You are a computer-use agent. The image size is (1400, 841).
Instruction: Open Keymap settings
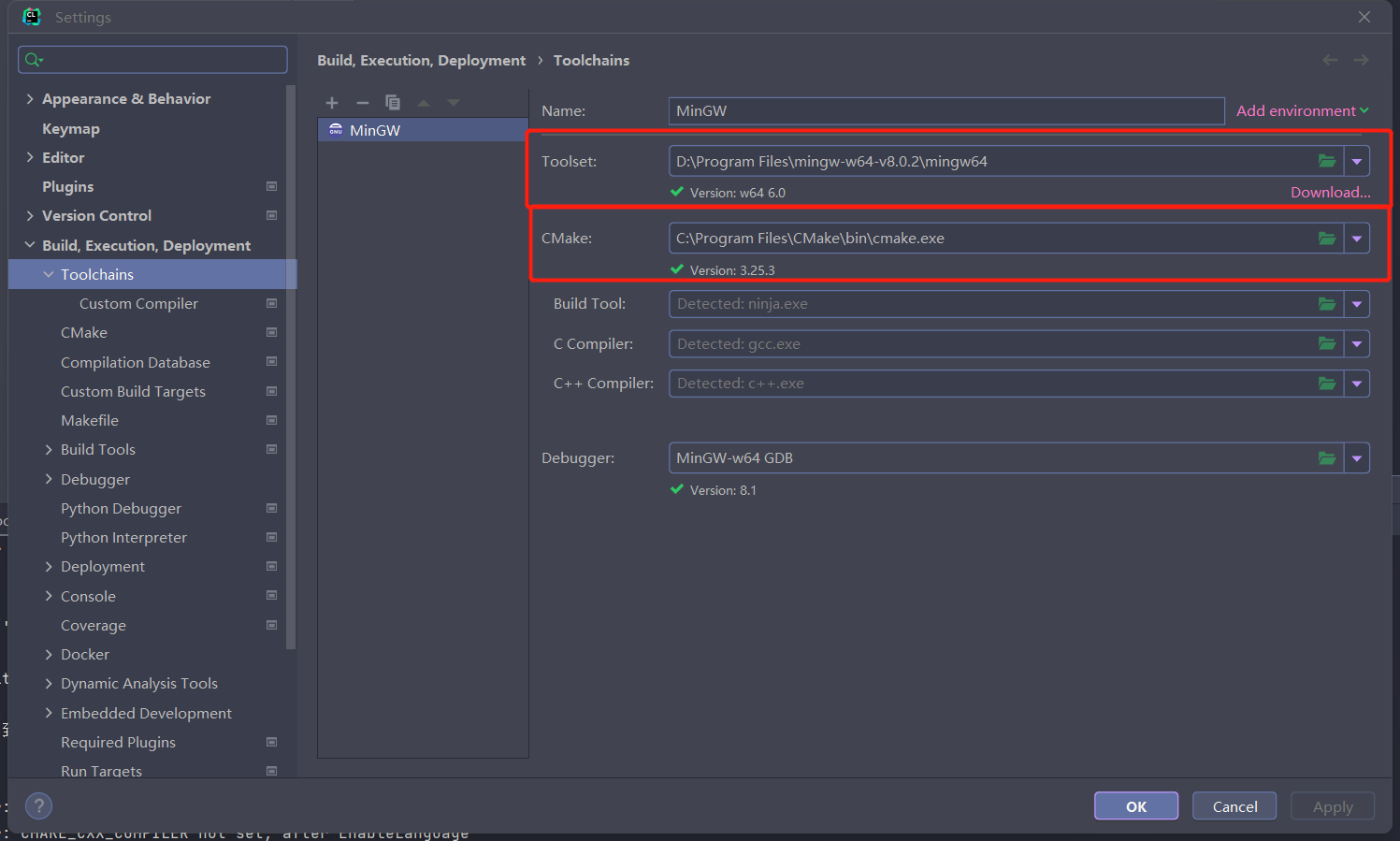pyautogui.click(x=71, y=128)
